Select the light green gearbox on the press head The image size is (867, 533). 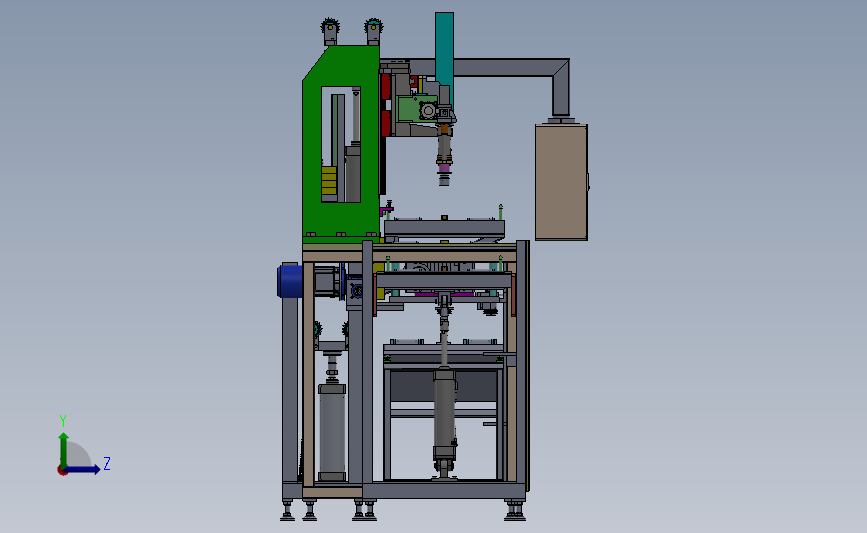[x=415, y=109]
